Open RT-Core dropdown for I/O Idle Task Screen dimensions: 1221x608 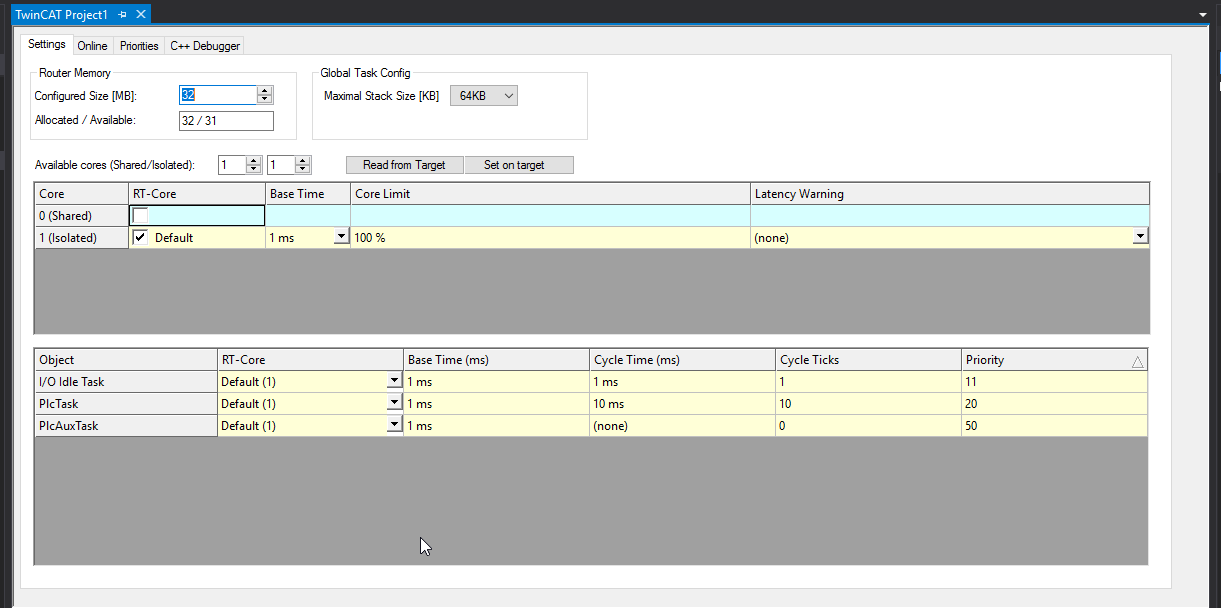point(395,381)
